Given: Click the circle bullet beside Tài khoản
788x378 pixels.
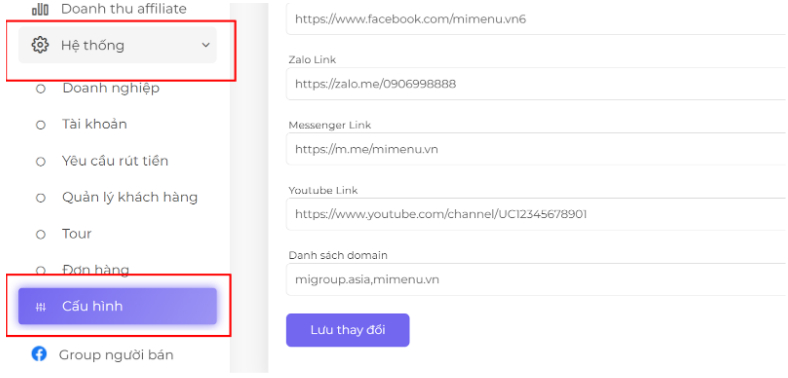Looking at the screenshot, I should pos(41,125).
